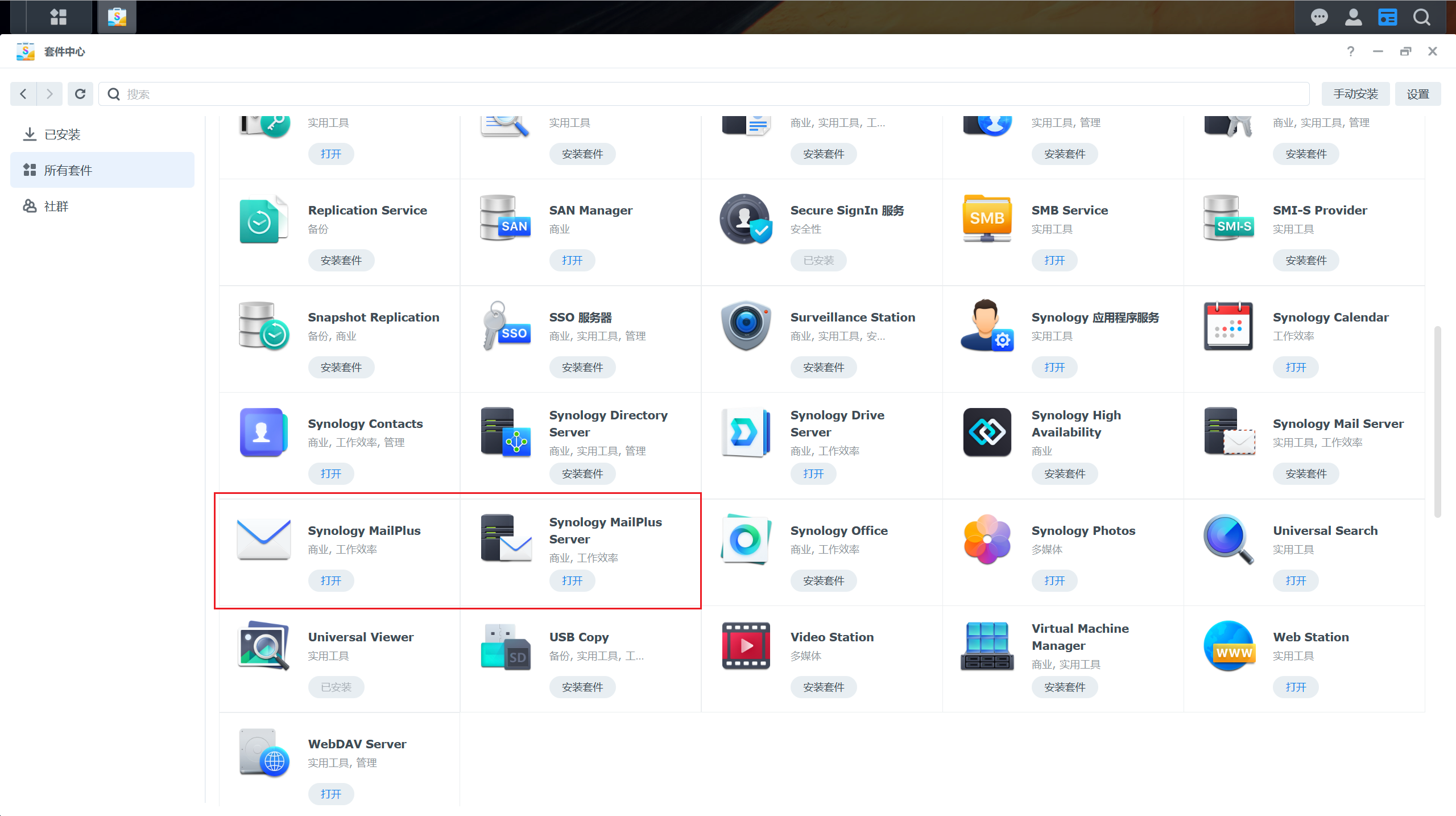Screen dimensions: 1456x816
Task: Click the WebDAV Server icon
Action: [x=263, y=752]
